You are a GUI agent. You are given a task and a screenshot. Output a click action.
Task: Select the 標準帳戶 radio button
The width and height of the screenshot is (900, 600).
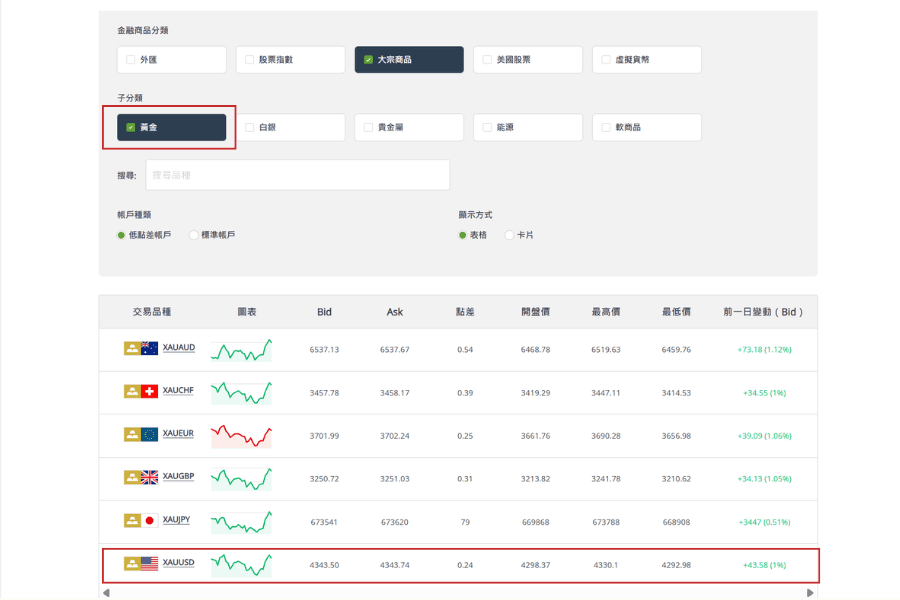point(193,234)
